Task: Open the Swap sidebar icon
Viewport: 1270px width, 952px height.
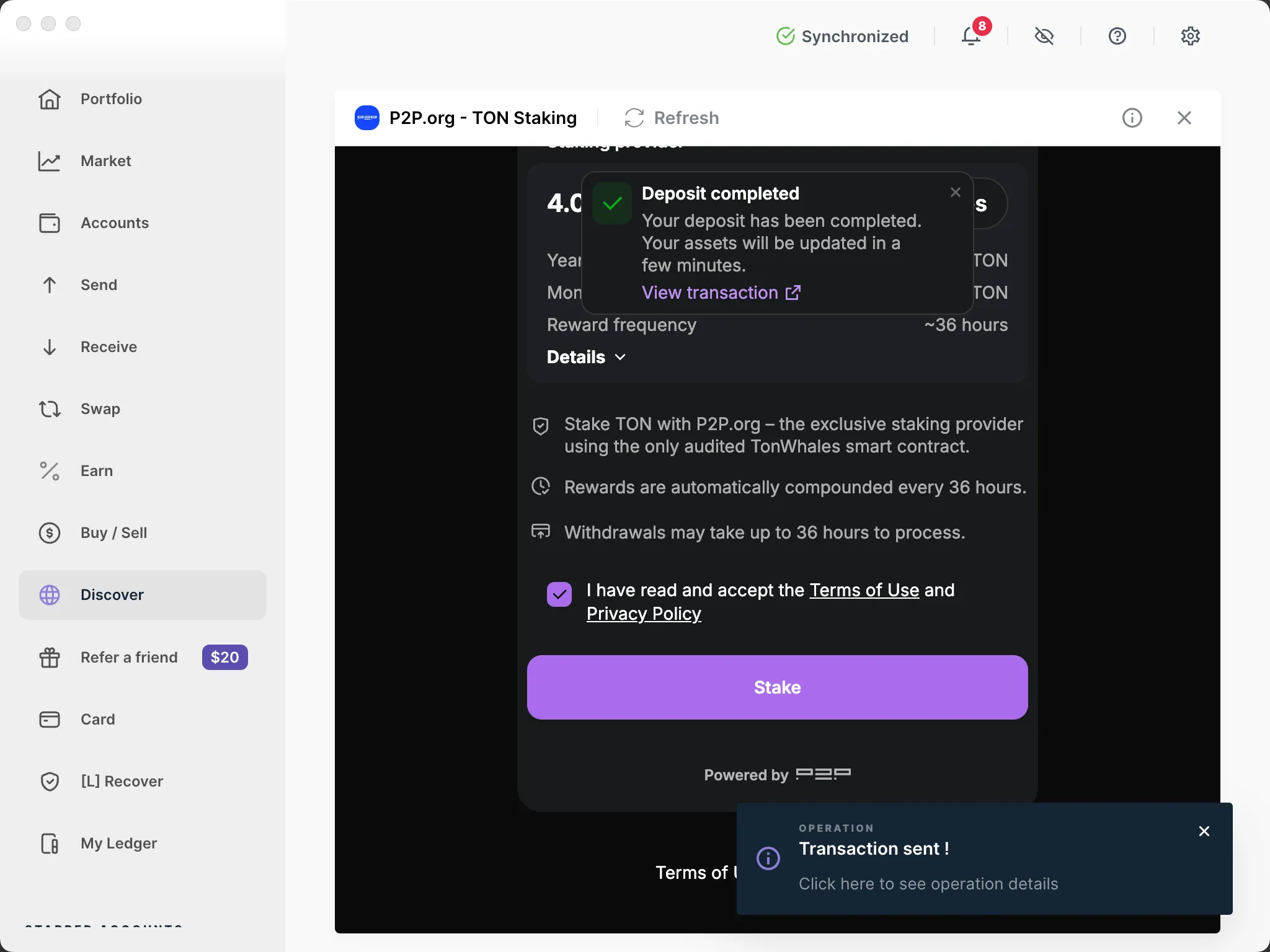Action: pos(50,409)
